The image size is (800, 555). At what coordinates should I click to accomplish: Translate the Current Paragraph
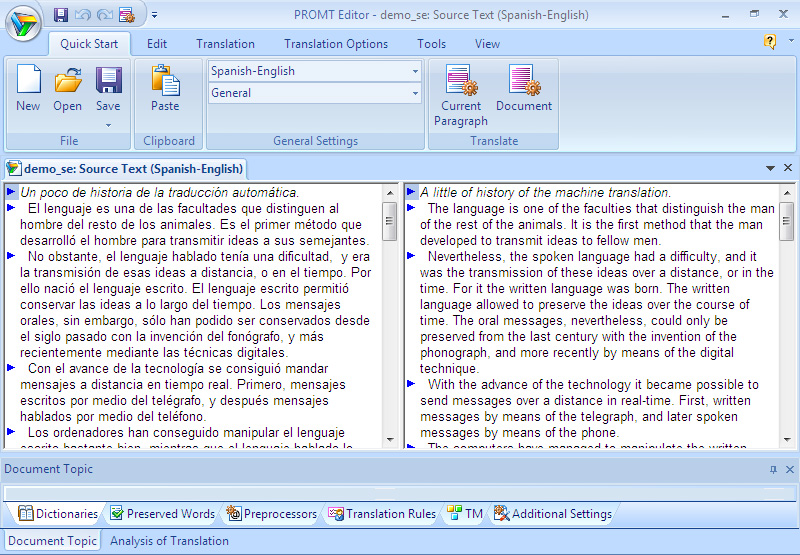click(461, 95)
